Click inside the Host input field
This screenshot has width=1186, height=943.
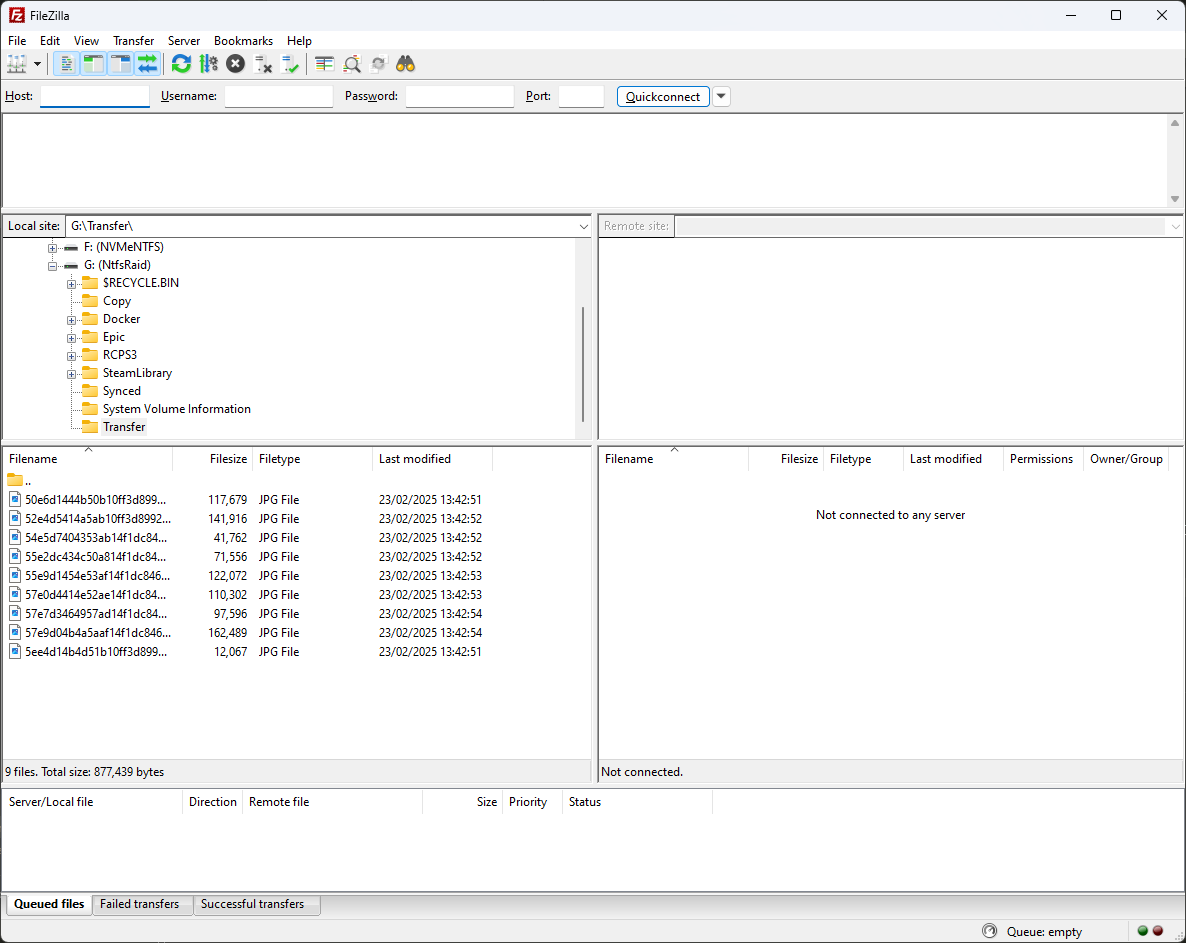94,96
